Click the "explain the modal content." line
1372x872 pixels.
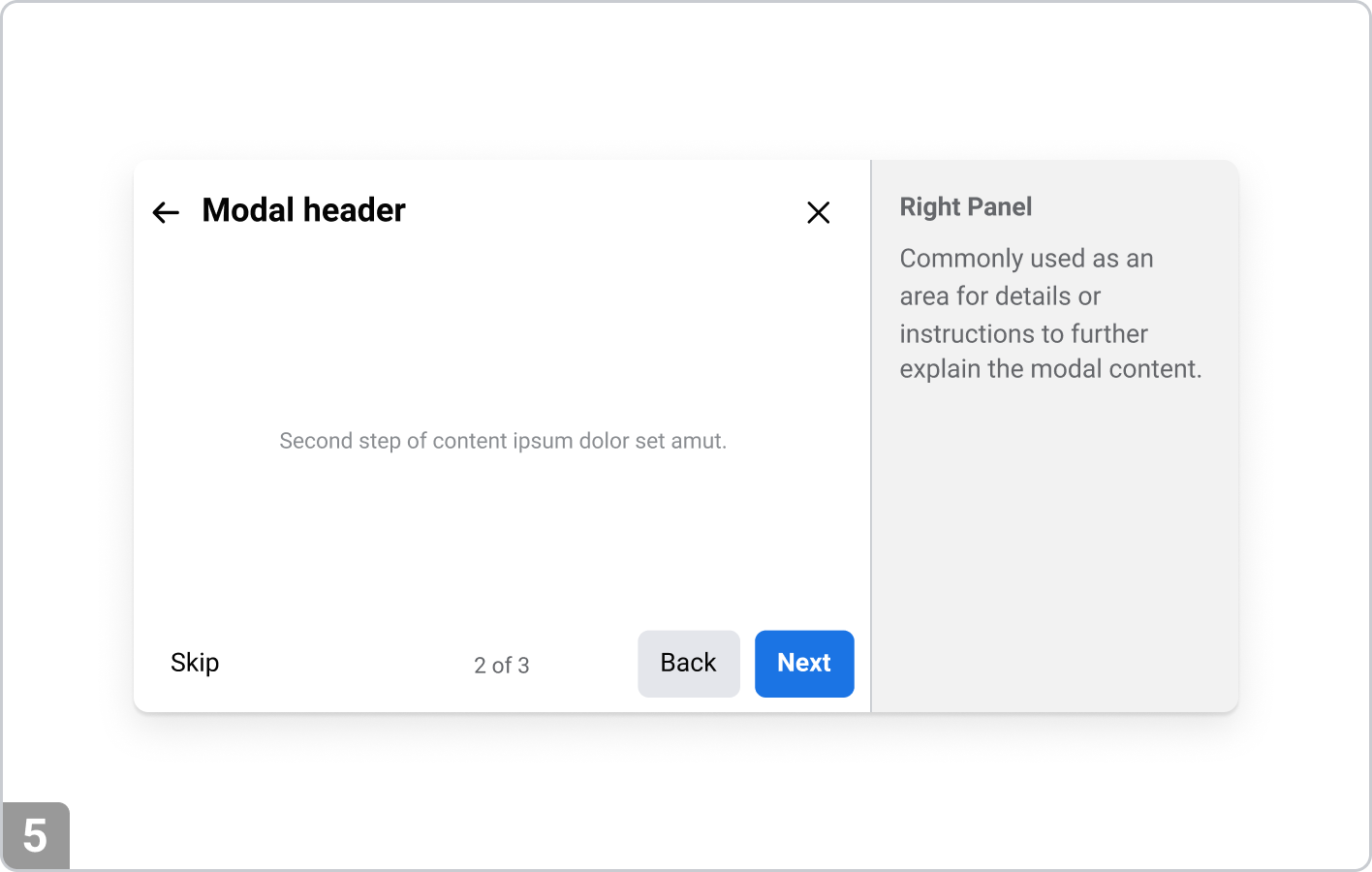click(1050, 369)
